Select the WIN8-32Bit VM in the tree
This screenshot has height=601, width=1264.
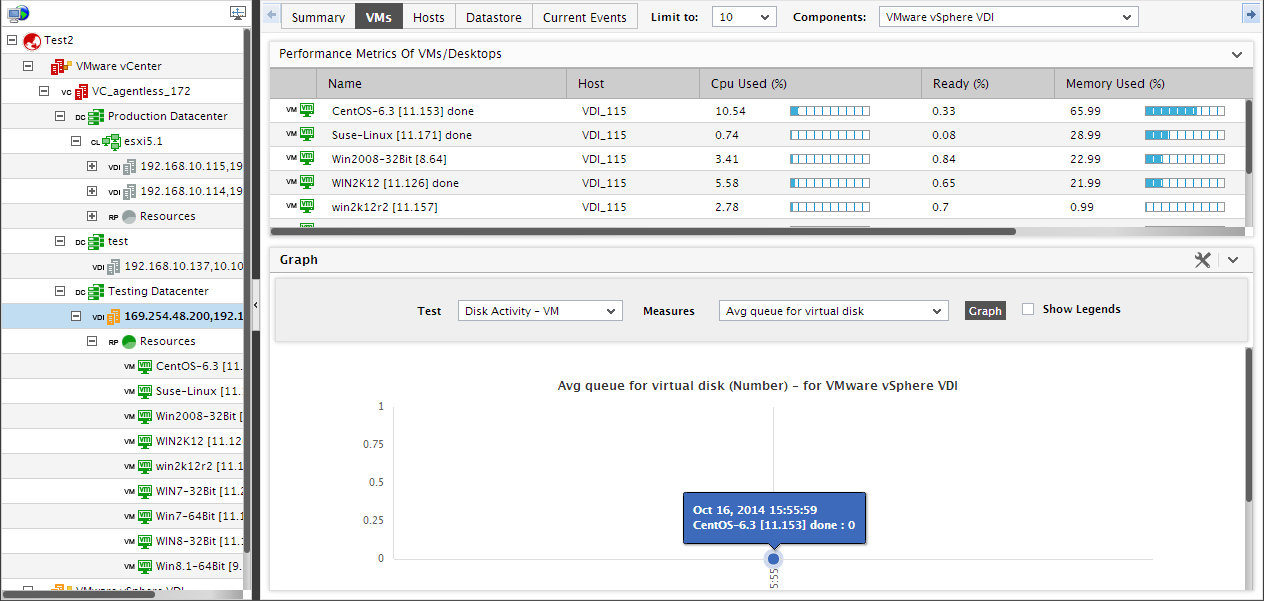[x=199, y=541]
